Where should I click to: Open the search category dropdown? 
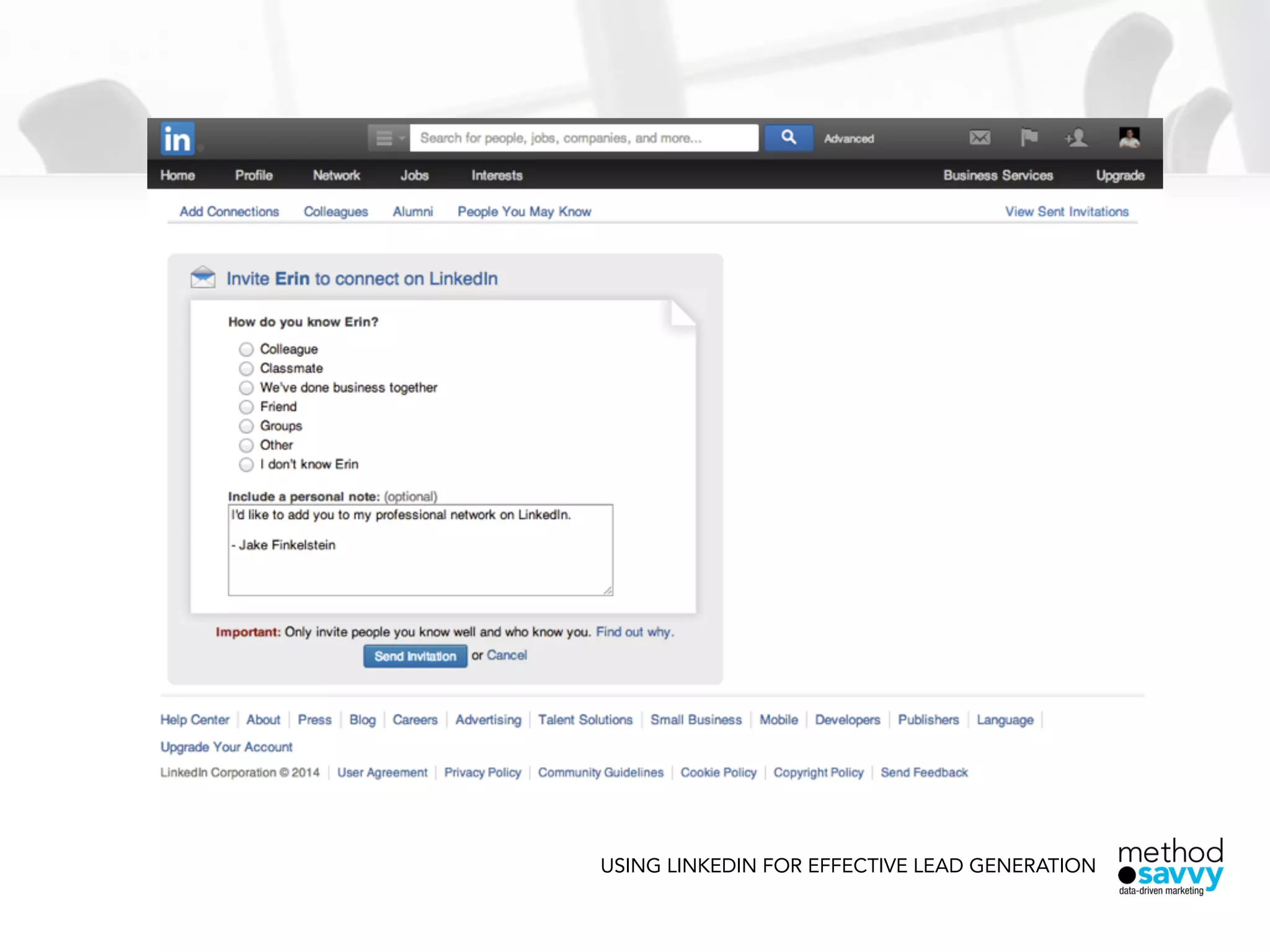[389, 138]
